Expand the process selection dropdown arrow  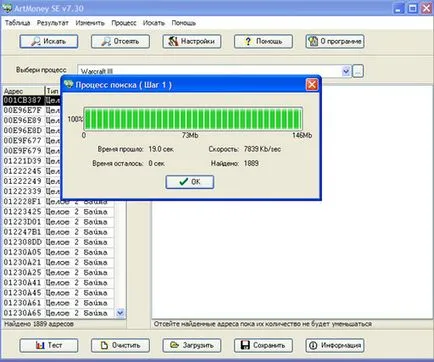click(346, 71)
